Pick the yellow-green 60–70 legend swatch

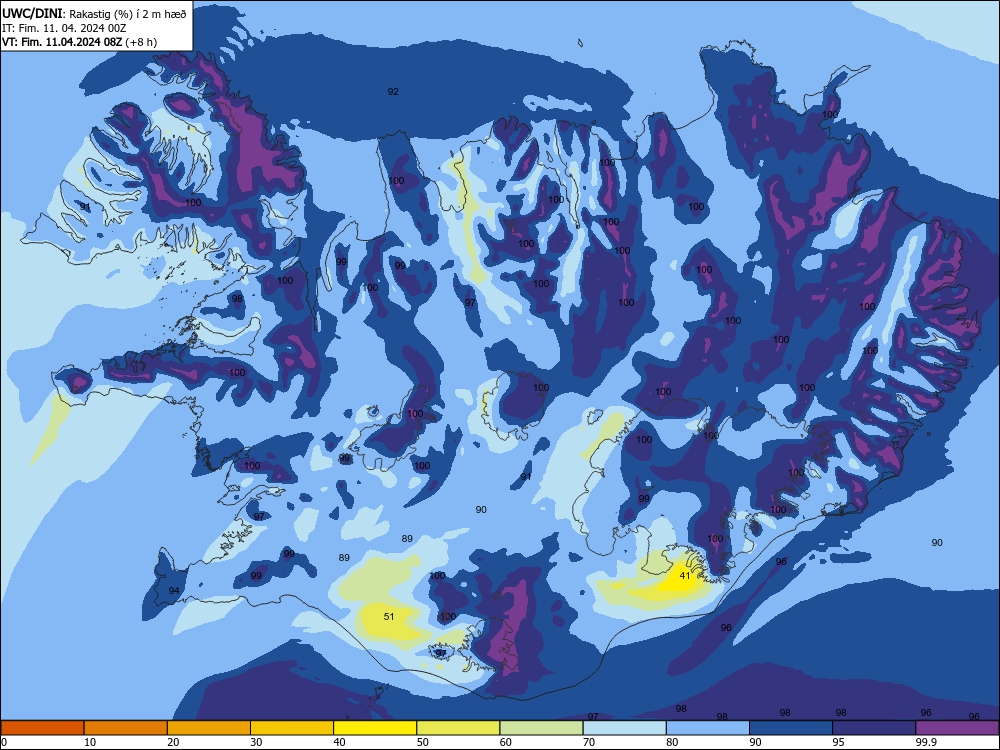[x=541, y=728]
